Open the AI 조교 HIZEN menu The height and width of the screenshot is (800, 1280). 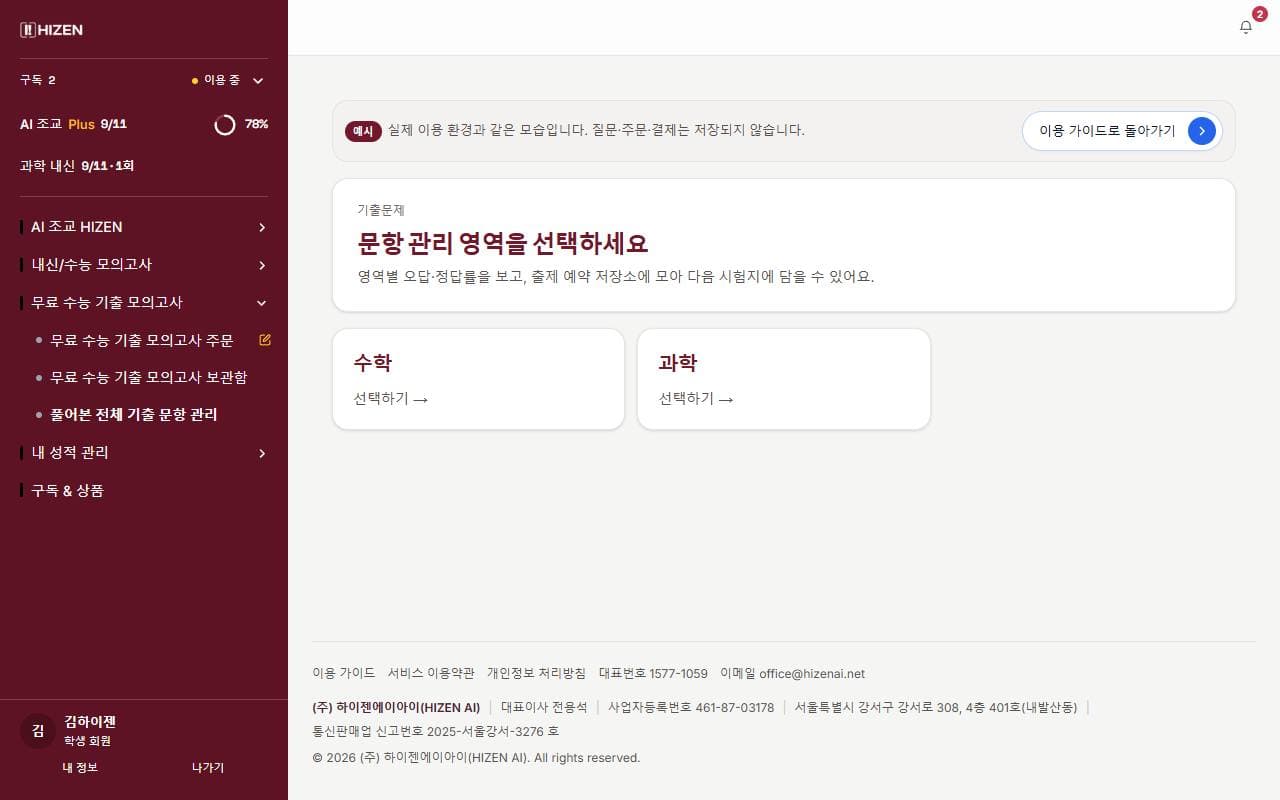pos(144,227)
